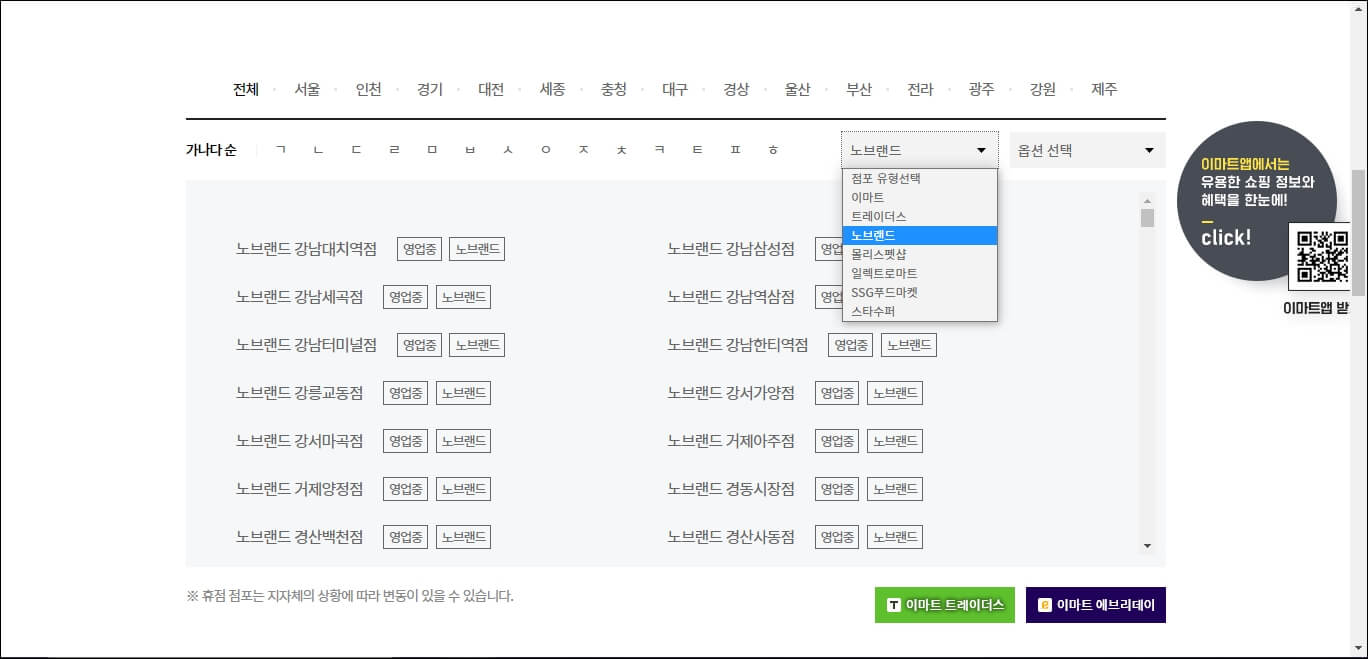
Task: Choose highlighted 노브랜드 dropdown option
Action: [x=920, y=235]
